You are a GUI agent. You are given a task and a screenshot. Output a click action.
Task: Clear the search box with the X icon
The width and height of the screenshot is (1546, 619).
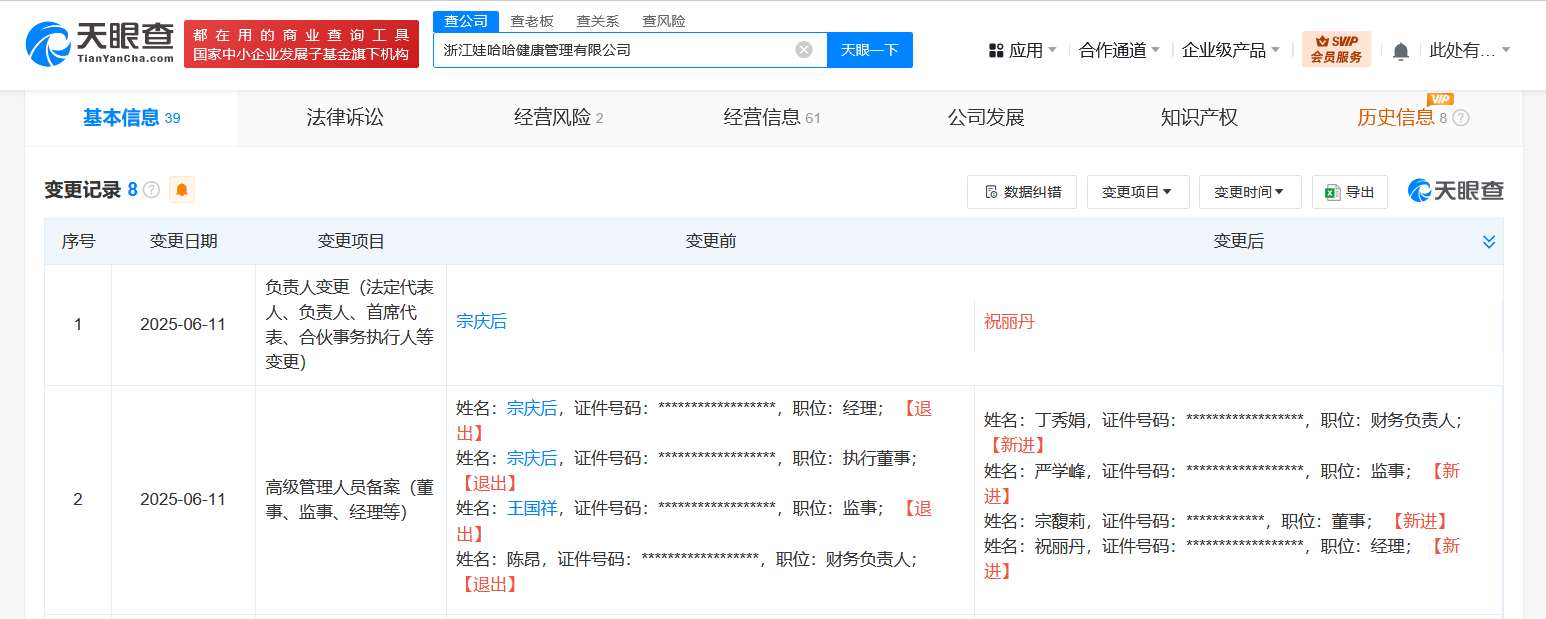click(x=804, y=50)
